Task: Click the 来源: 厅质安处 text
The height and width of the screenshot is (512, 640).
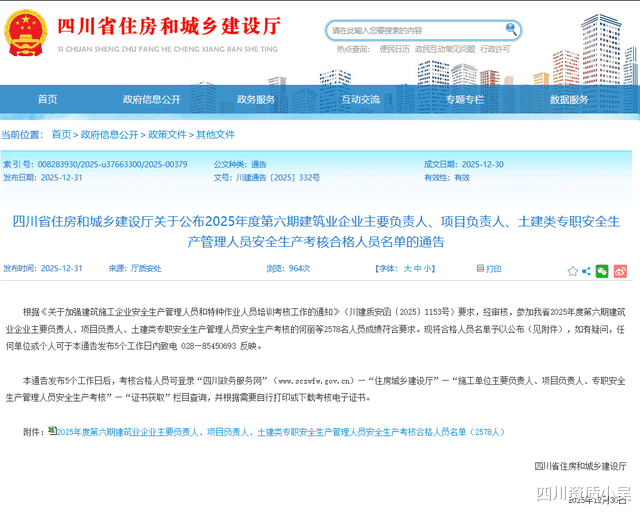Action: point(135,268)
